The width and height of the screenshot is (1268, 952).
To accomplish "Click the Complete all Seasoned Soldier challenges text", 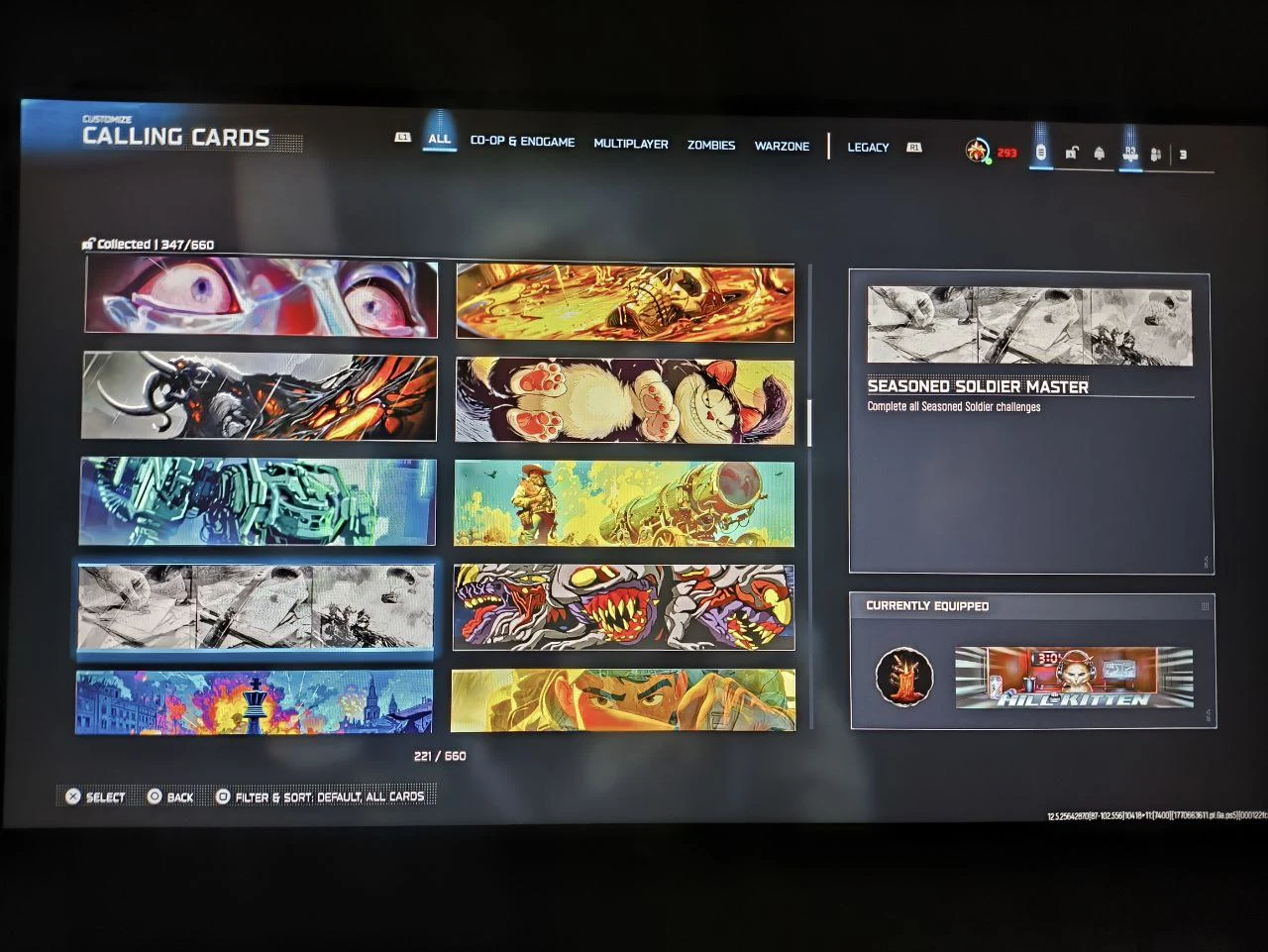I will pos(954,407).
